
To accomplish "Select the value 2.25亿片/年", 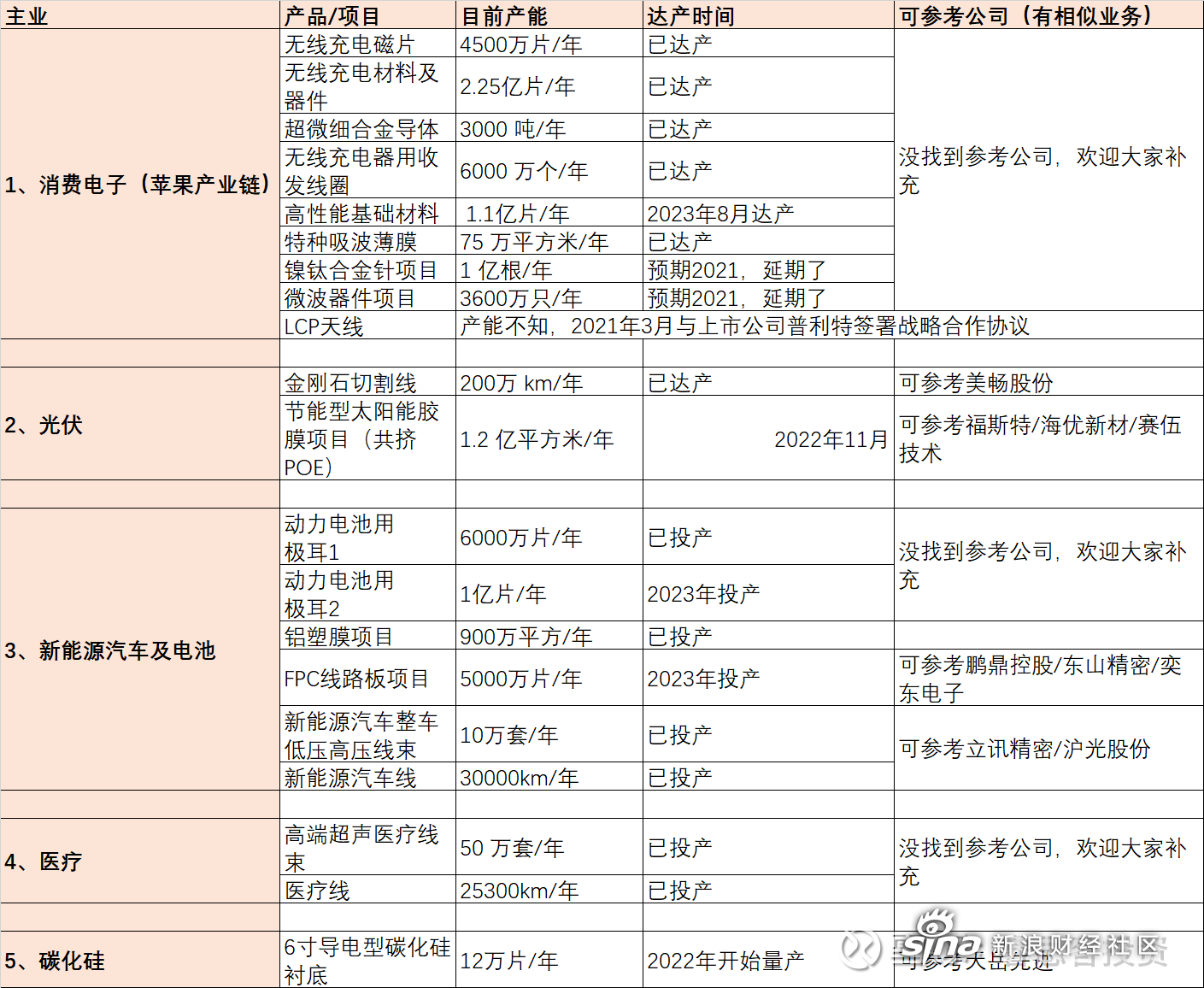I will pos(549,85).
